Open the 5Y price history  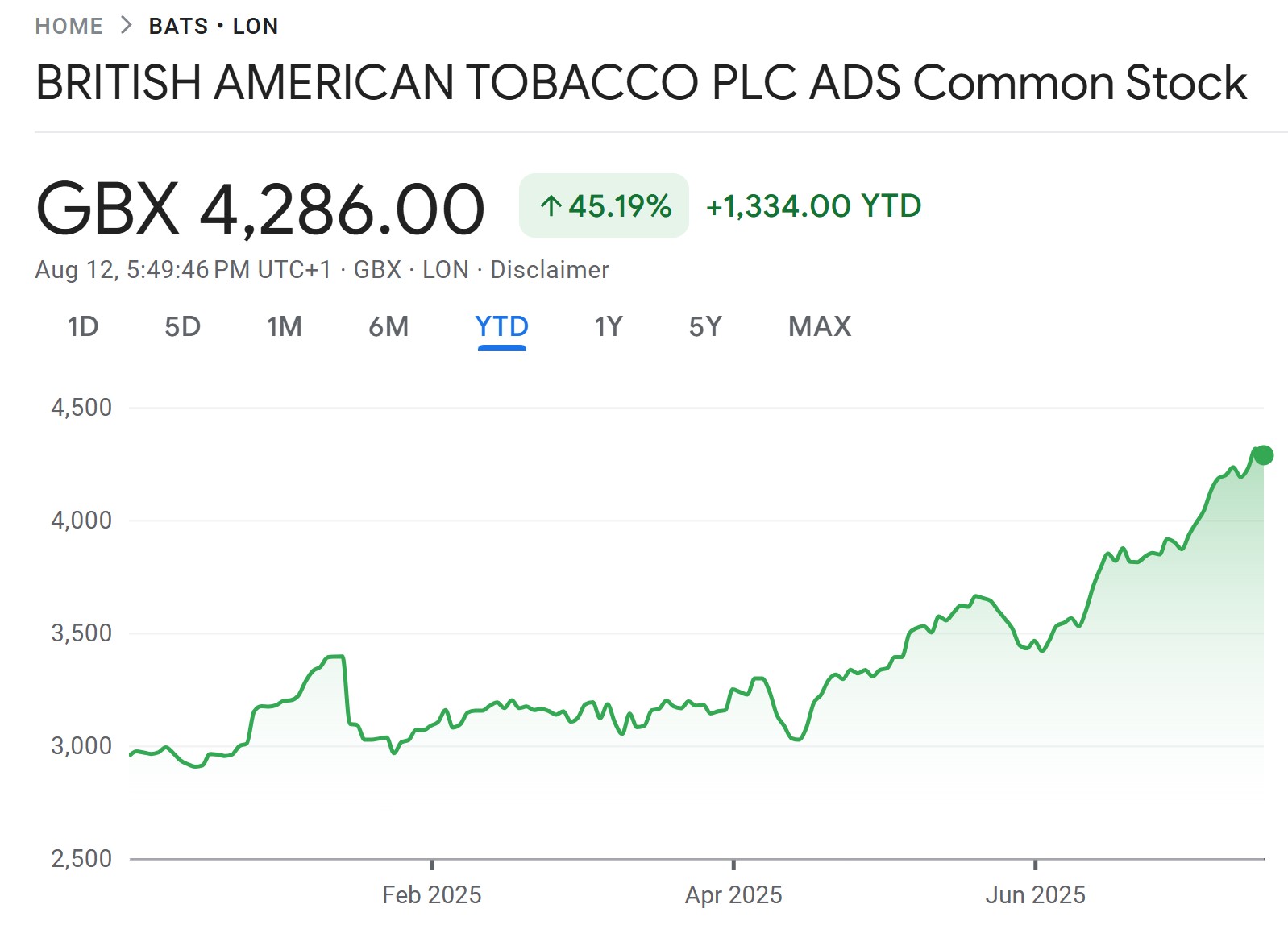[x=705, y=327]
